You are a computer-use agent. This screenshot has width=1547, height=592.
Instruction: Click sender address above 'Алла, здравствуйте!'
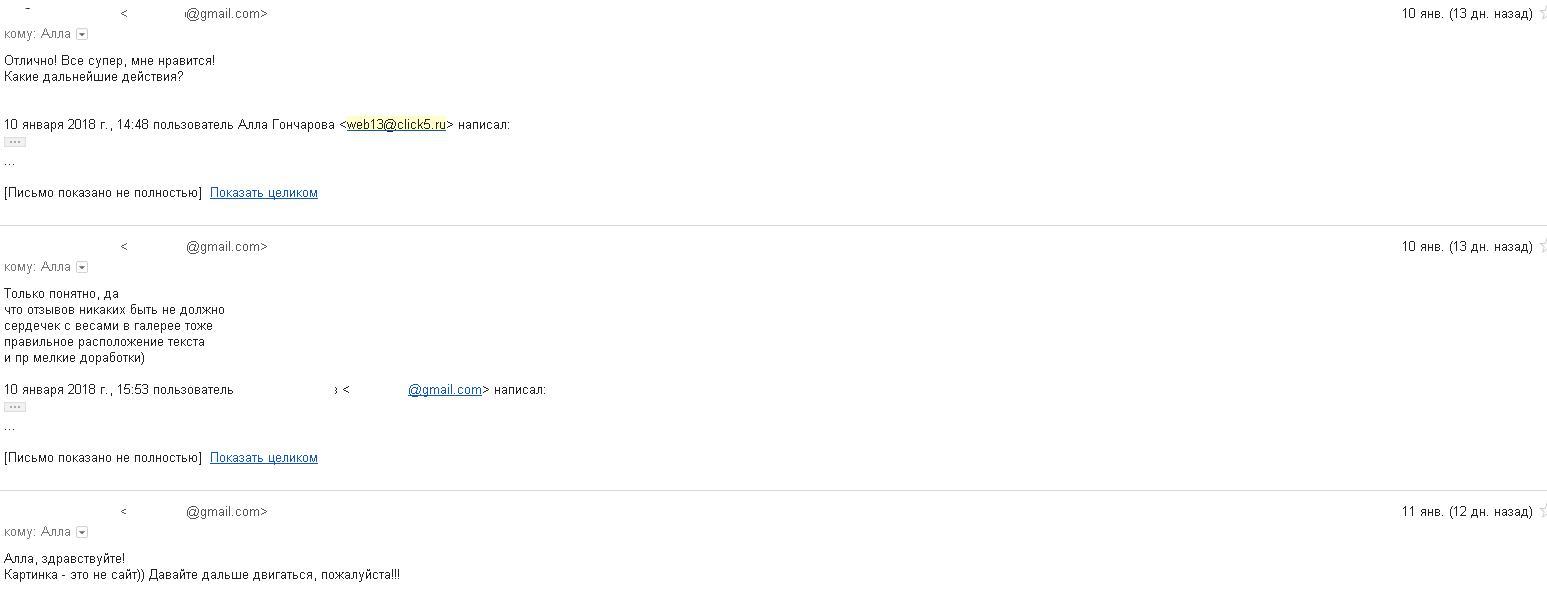coord(226,511)
